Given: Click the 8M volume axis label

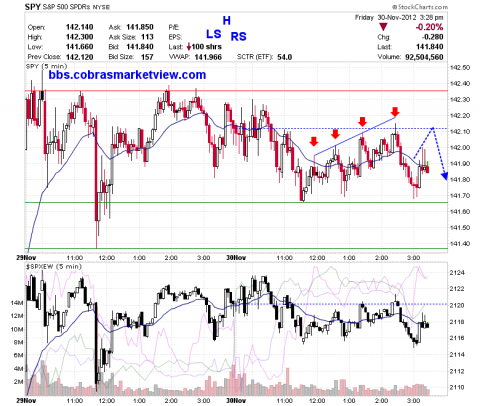Looking at the screenshot, I should [x=18, y=342].
